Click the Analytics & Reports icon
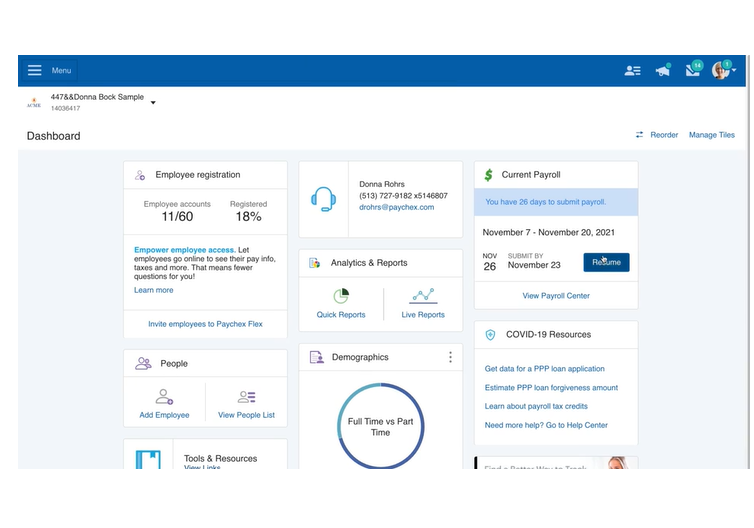 [x=314, y=263]
